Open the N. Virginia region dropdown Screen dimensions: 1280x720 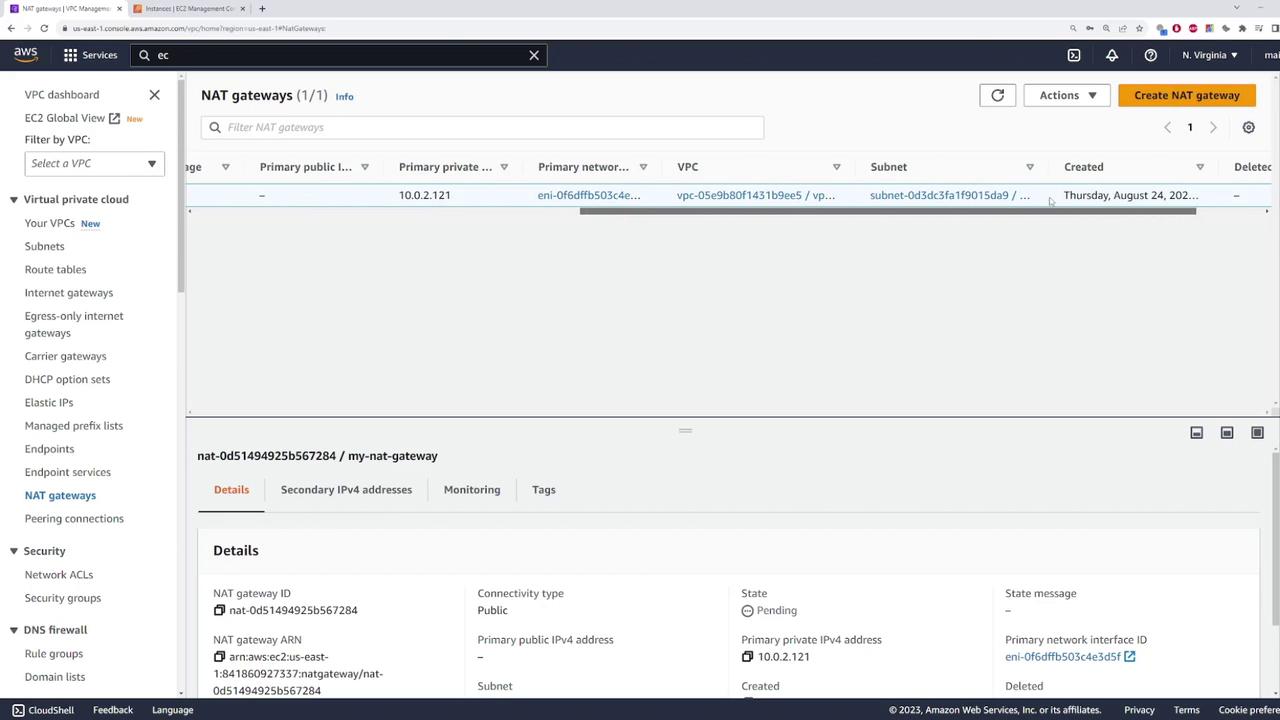click(1210, 55)
